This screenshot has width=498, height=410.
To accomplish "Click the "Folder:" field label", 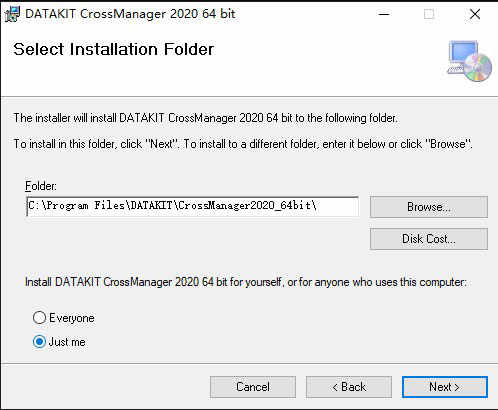I will tap(41, 186).
